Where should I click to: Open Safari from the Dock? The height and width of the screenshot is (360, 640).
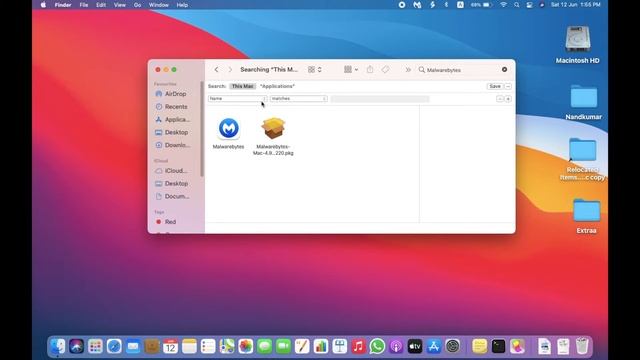(114, 347)
